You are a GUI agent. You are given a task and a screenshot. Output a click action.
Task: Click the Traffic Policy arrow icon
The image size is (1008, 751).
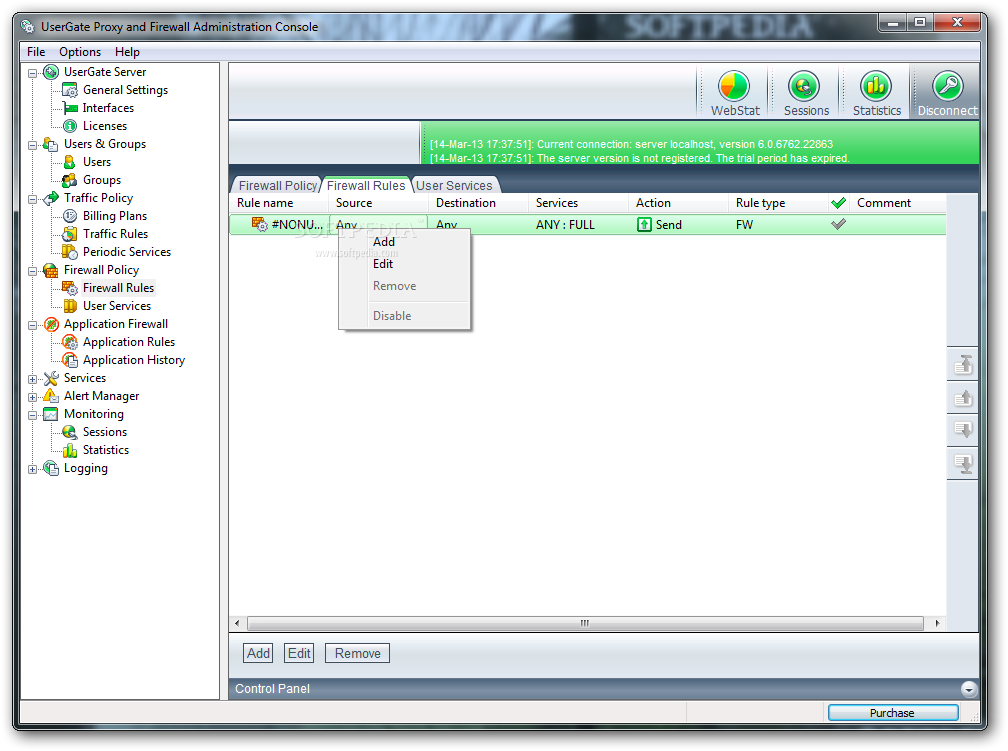[51, 198]
